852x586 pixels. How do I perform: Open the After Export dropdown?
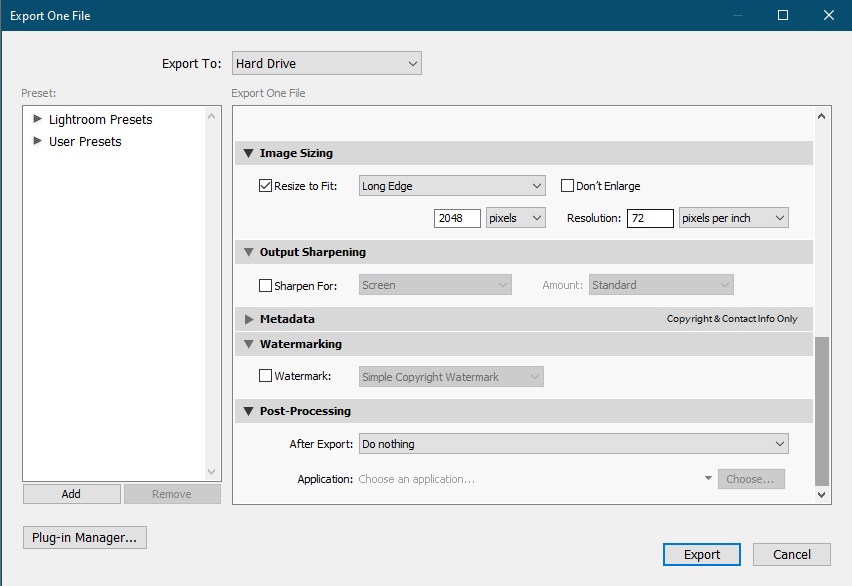click(x=573, y=444)
